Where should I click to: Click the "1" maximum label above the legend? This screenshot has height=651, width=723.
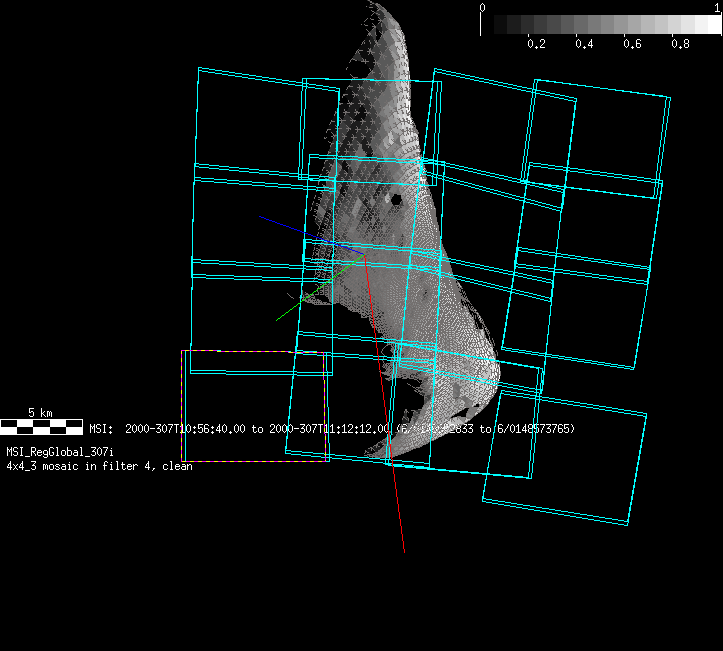[717, 7]
